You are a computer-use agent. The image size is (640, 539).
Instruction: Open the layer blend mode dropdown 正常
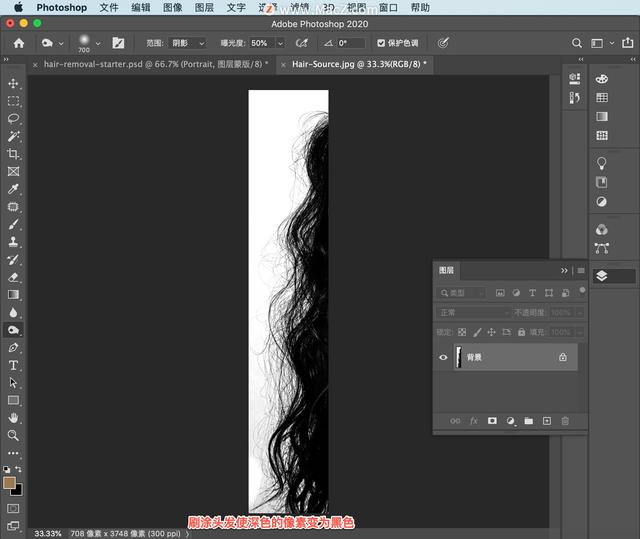473,313
